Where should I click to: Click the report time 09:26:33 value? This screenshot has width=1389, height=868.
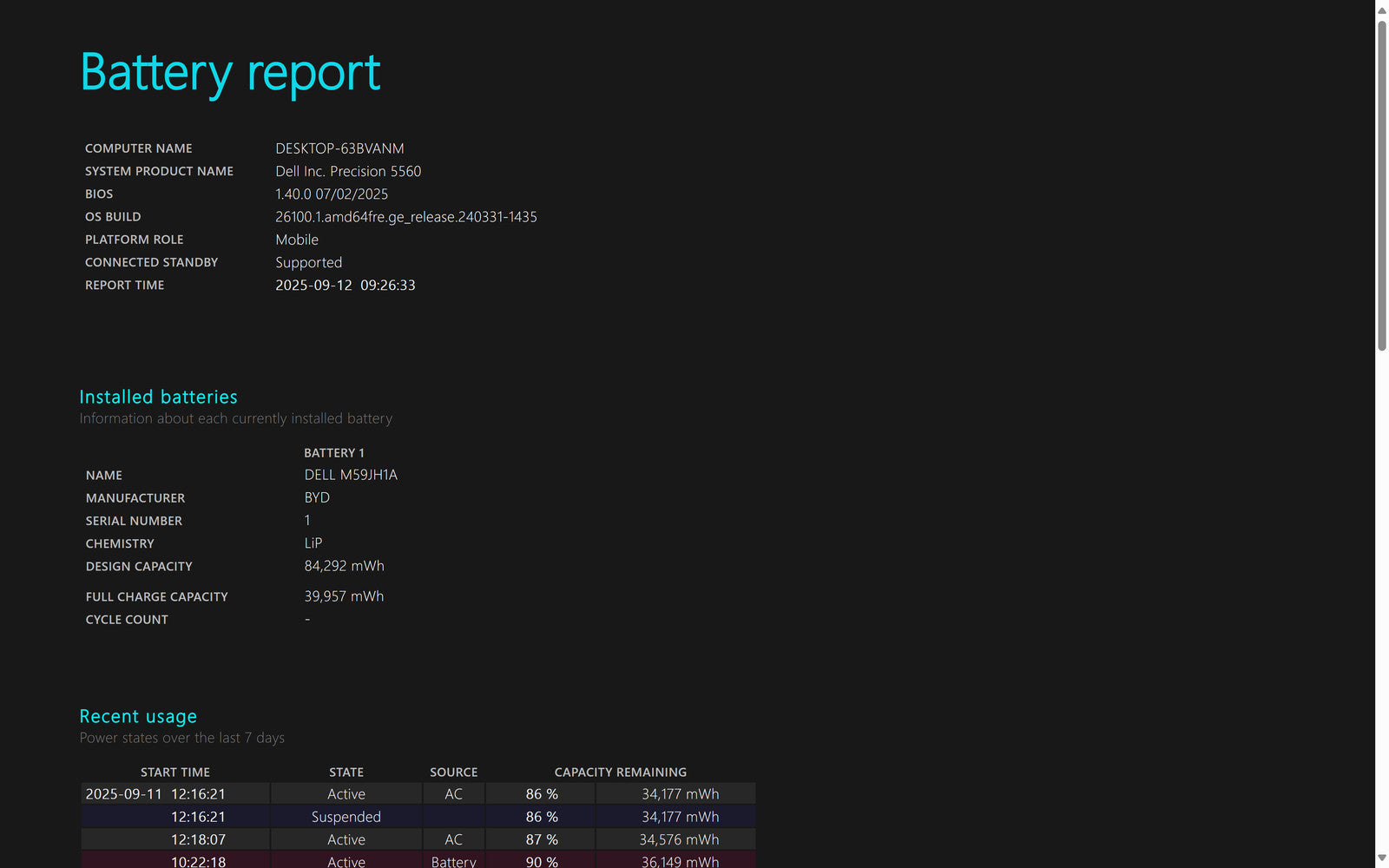[387, 285]
